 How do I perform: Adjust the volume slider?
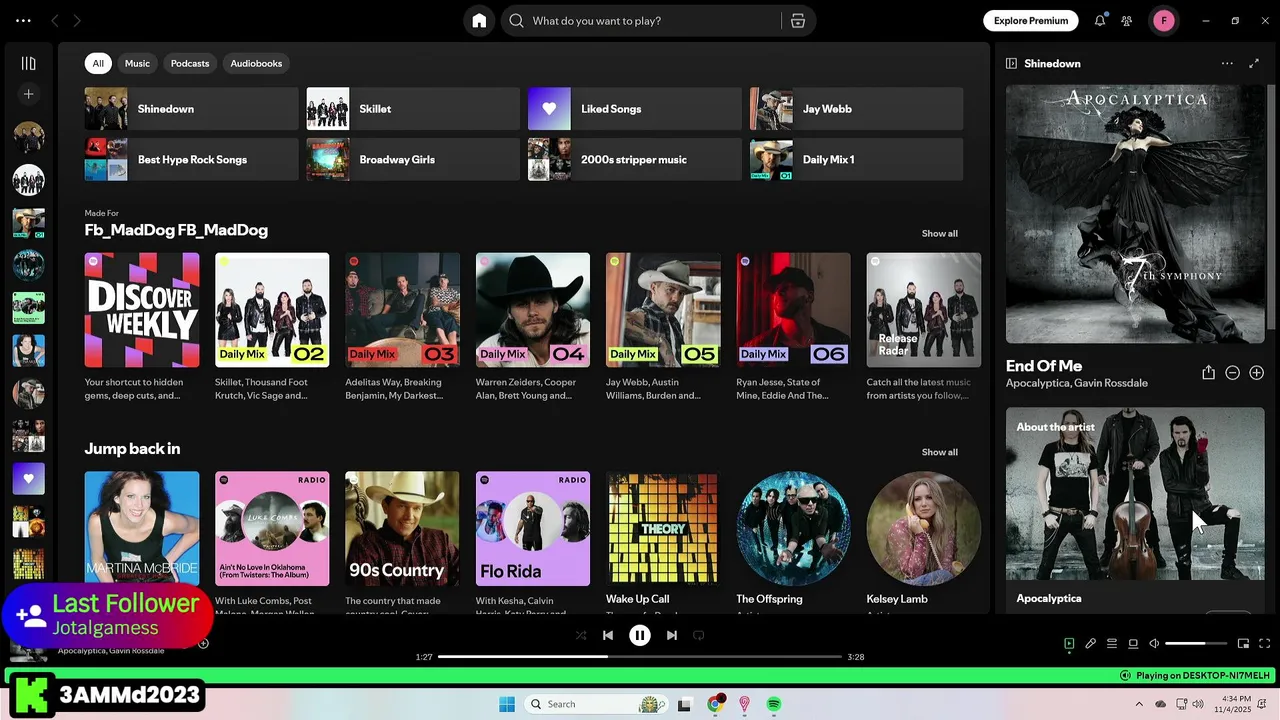click(x=1196, y=644)
